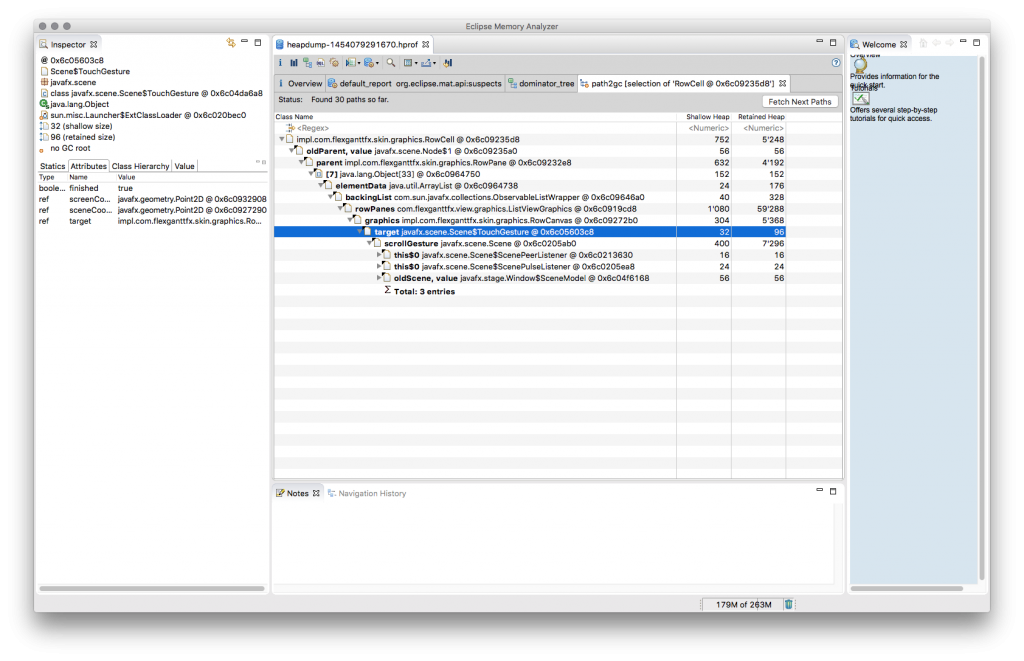Screen dimensions: 1024x661
Task: Click the Class Name column header
Action: click(475, 117)
